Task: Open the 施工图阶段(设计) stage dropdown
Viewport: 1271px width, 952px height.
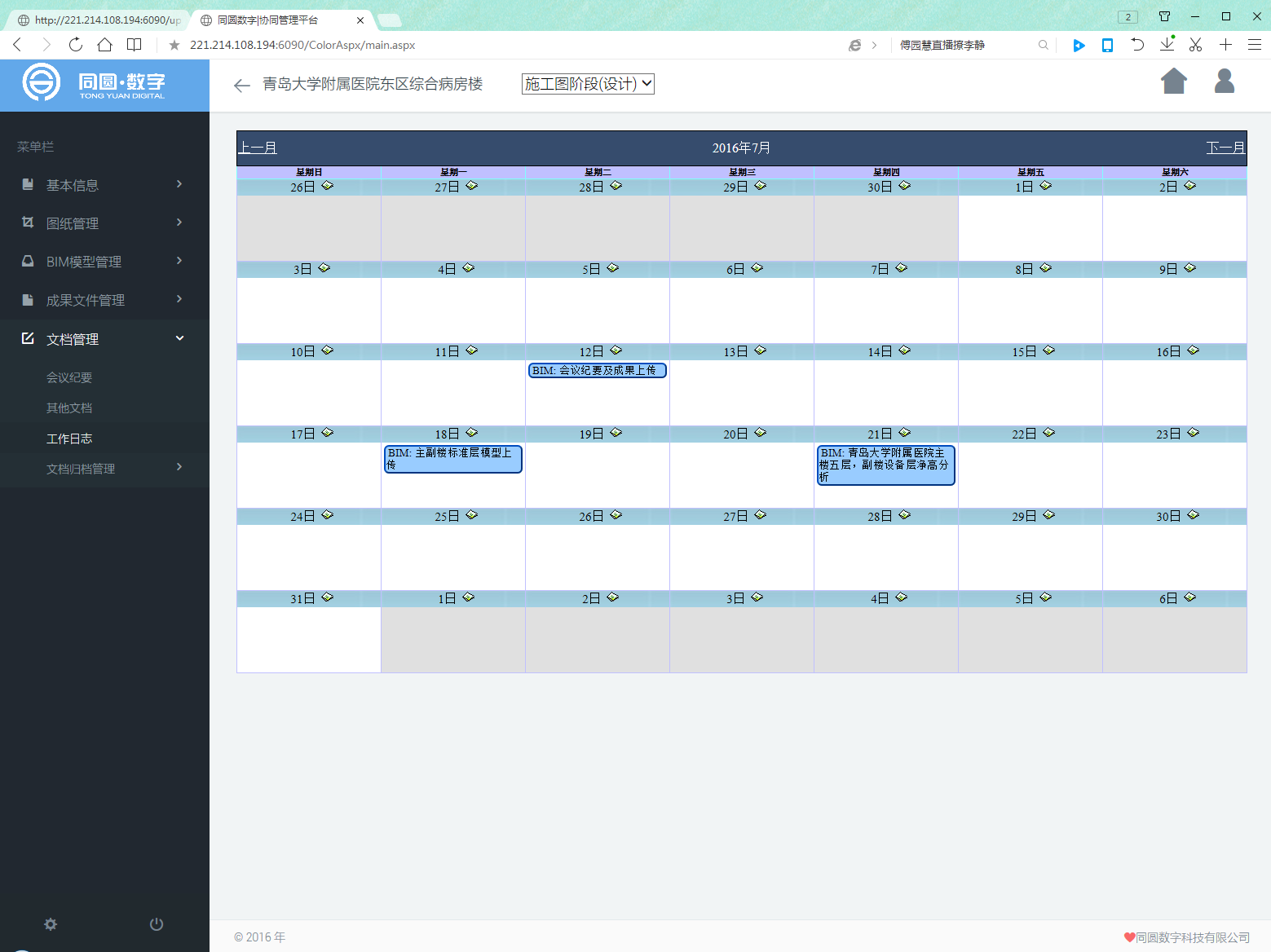Action: (588, 84)
